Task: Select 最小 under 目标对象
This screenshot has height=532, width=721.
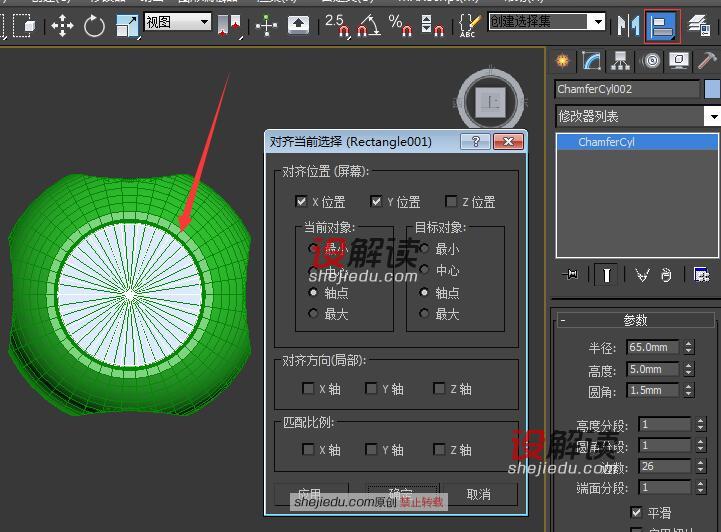Action: click(424, 249)
